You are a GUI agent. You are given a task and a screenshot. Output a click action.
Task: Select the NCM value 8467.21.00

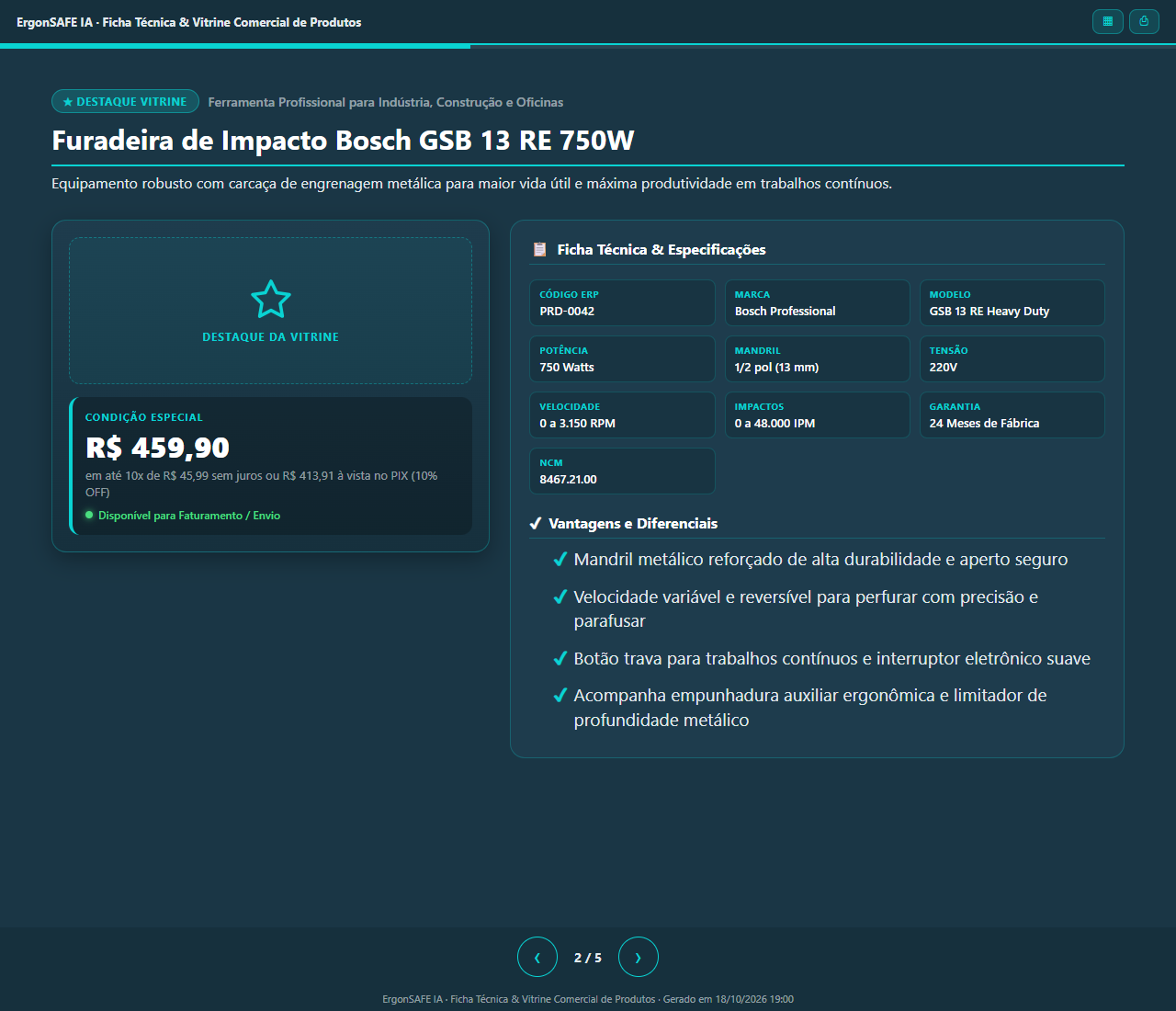click(569, 480)
